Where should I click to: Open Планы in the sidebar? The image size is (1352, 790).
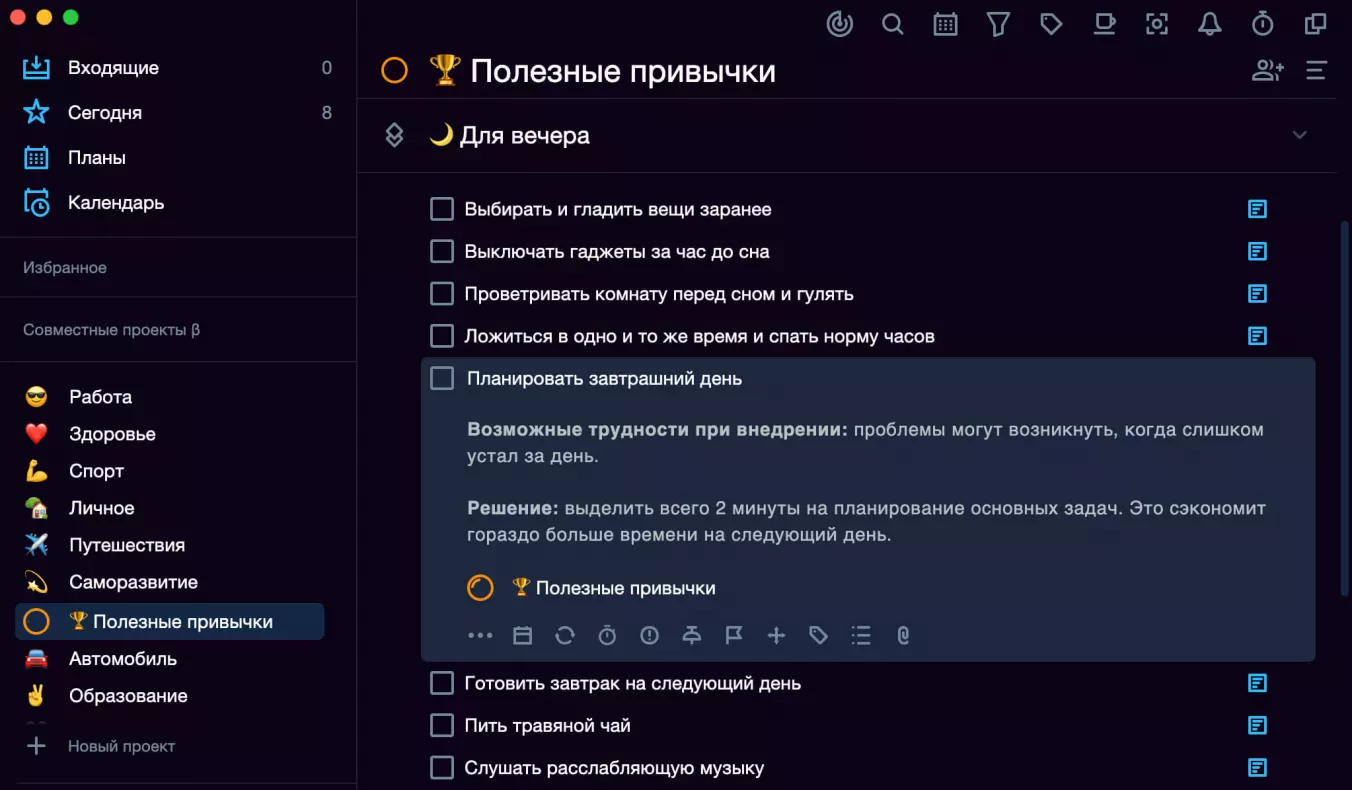point(178,158)
